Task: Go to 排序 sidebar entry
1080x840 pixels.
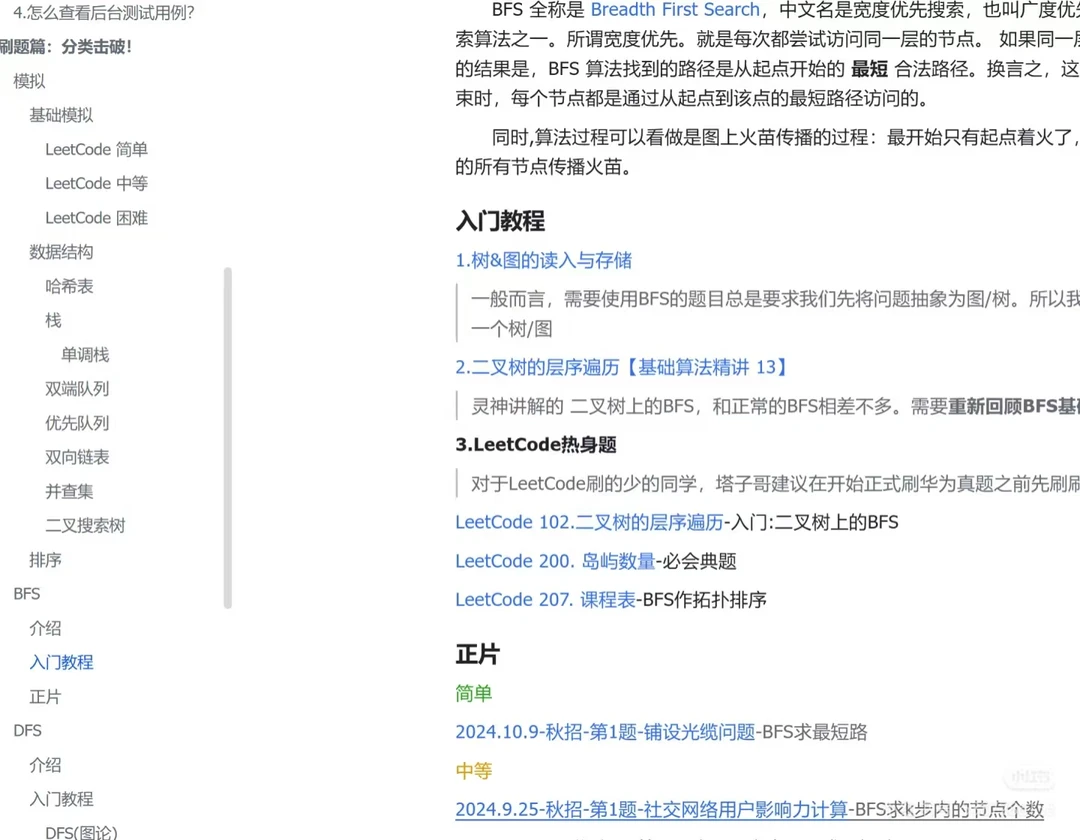Action: pyautogui.click(x=45, y=560)
